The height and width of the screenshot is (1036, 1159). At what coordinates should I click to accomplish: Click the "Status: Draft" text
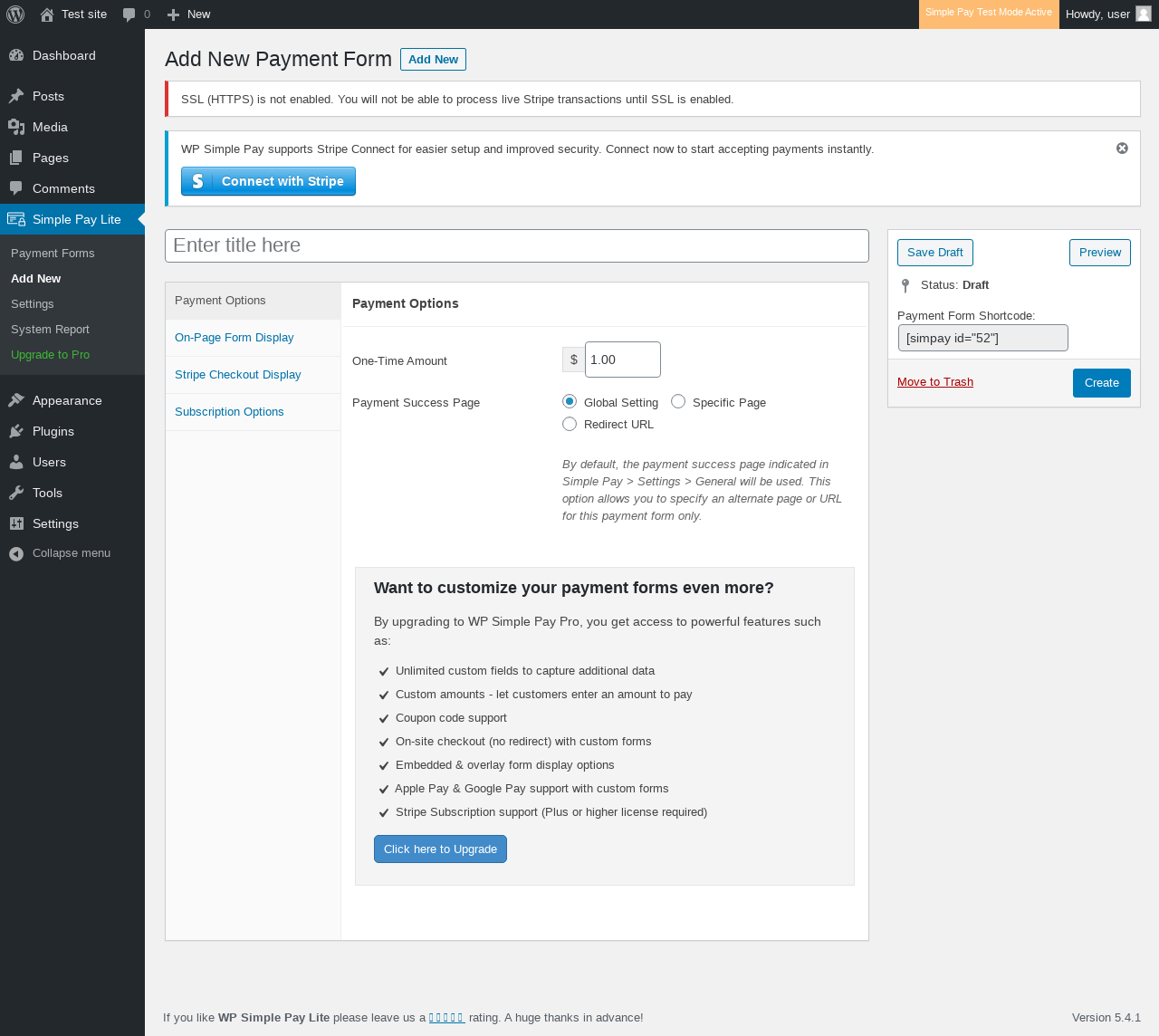954,285
